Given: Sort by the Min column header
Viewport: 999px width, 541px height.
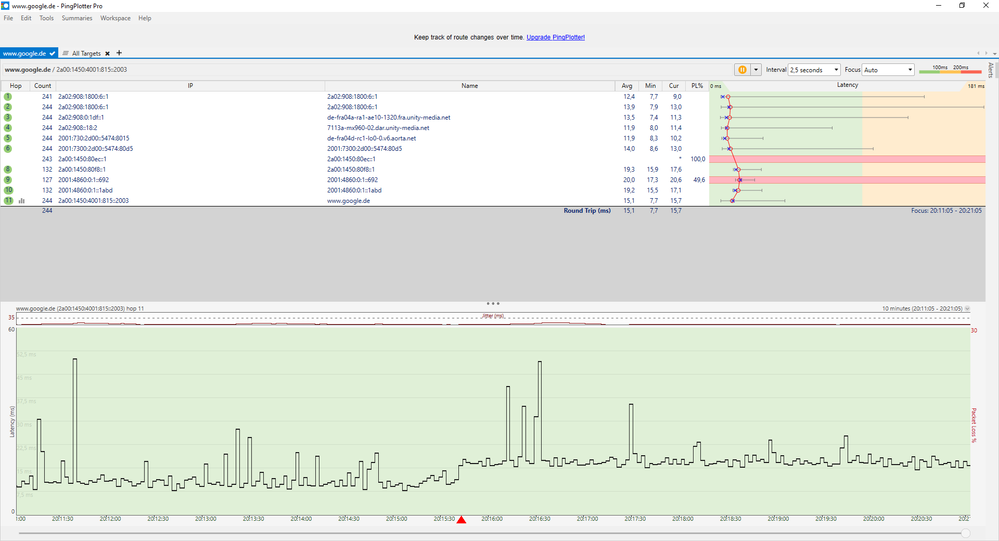Looking at the screenshot, I should click(650, 85).
